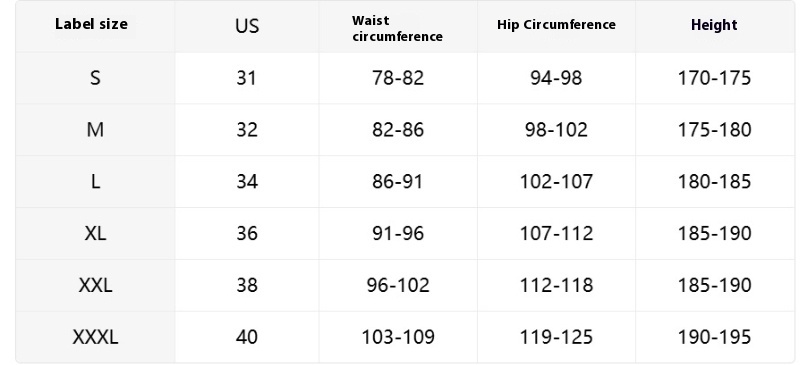This screenshot has height=365, width=805.
Task: Click the waist value 103-109
Action: pos(398,337)
